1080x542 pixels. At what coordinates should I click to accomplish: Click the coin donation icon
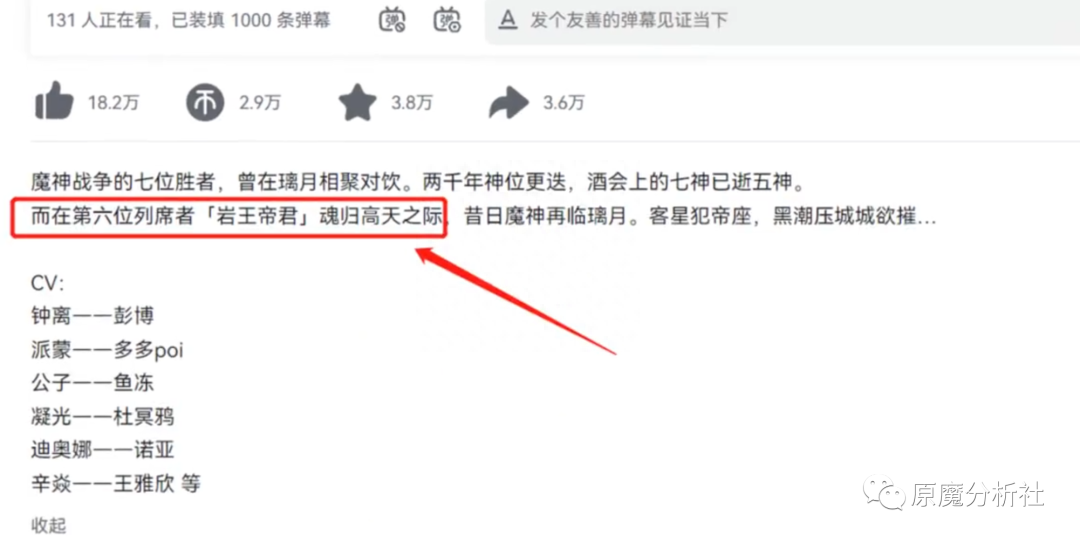205,103
